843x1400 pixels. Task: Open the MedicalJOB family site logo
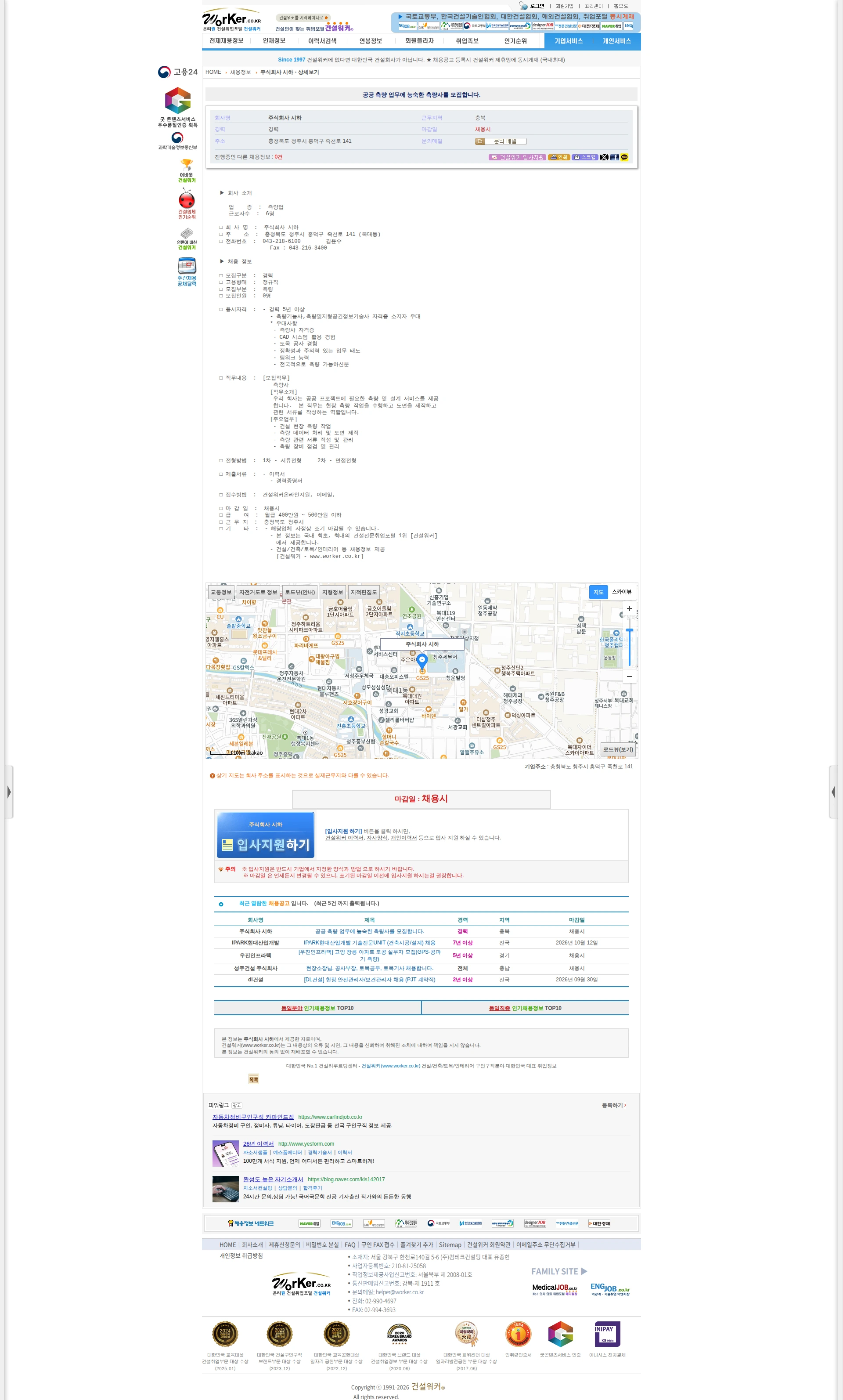pyautogui.click(x=555, y=1290)
